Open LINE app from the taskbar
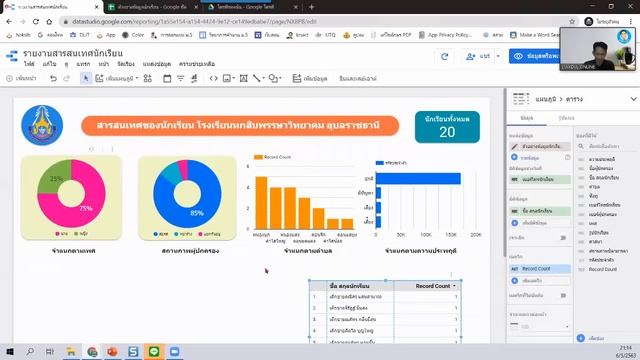 [x=154, y=351]
